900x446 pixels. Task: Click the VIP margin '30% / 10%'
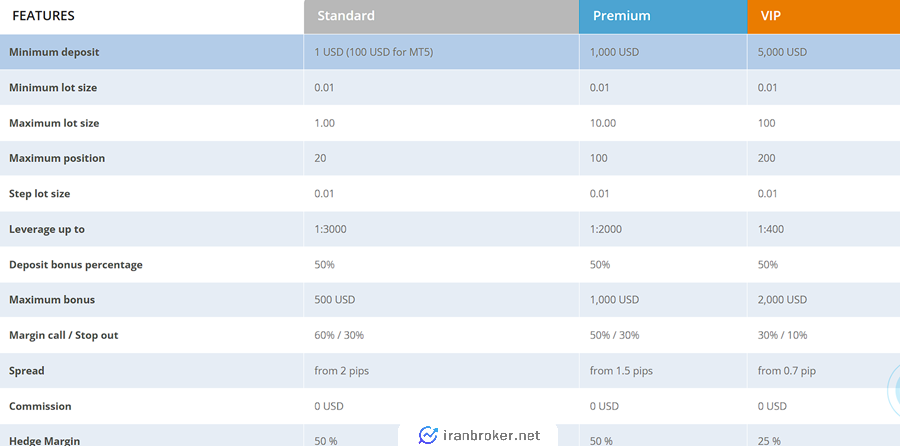(782, 335)
